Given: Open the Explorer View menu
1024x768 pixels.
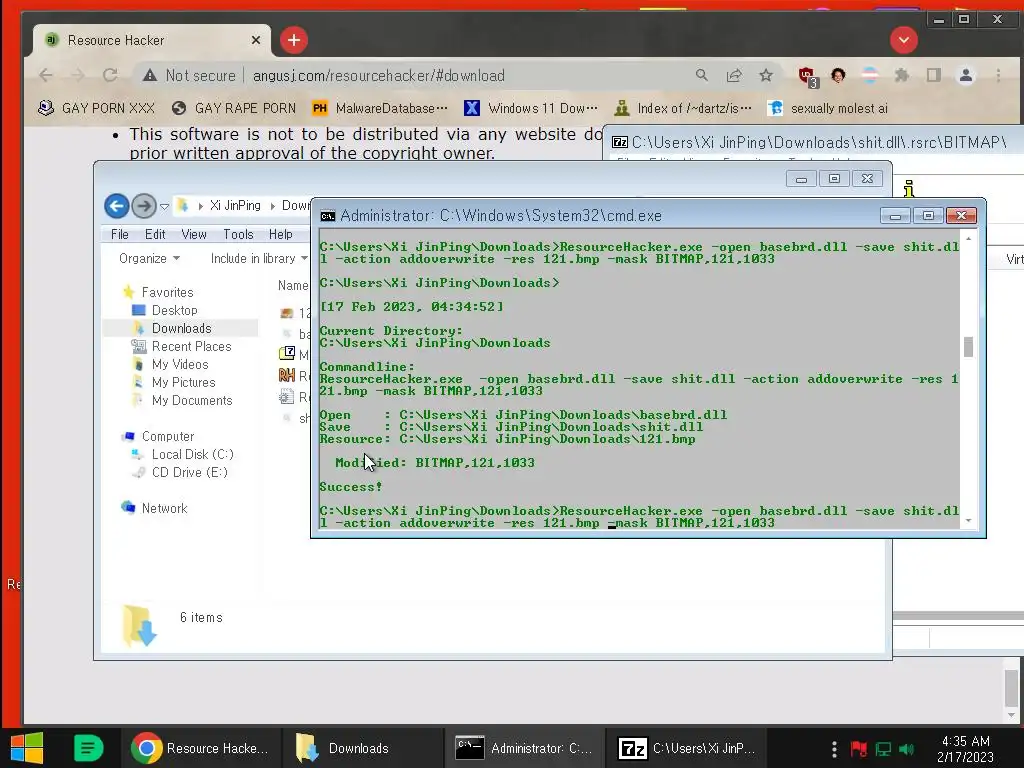Looking at the screenshot, I should click(x=193, y=234).
